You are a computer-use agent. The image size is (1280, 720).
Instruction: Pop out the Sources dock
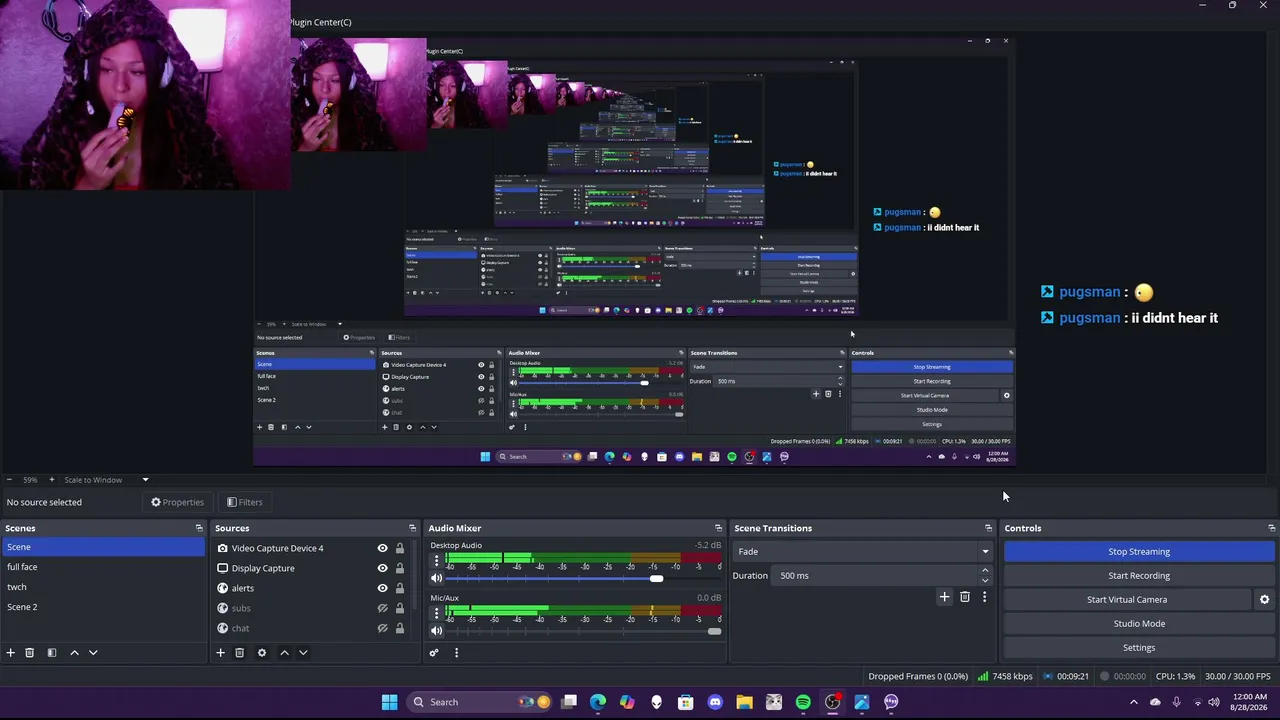tap(412, 528)
